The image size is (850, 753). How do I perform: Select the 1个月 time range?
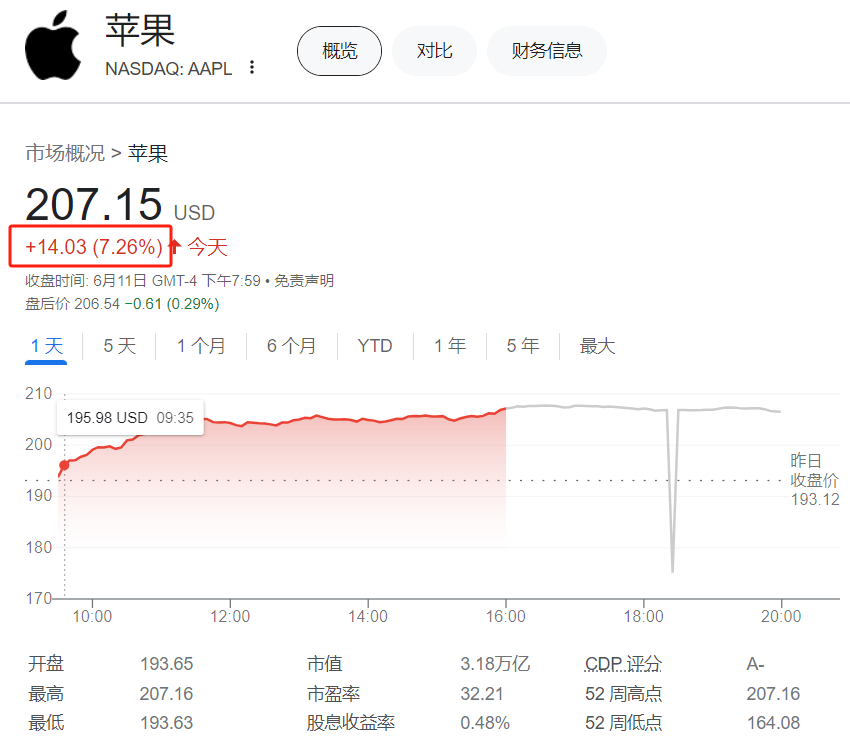click(x=201, y=345)
